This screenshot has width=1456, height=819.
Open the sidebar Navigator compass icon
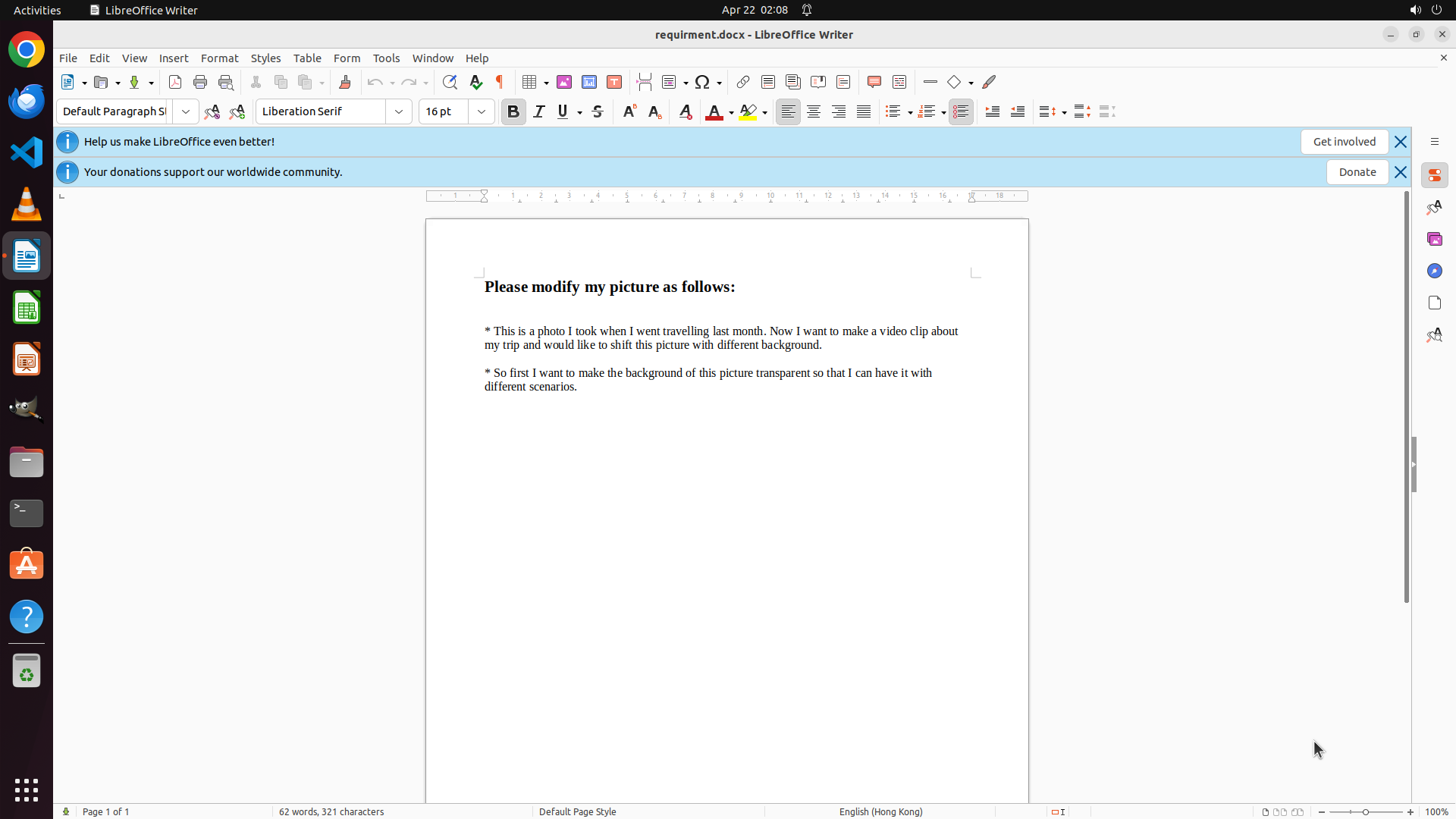[x=1434, y=271]
